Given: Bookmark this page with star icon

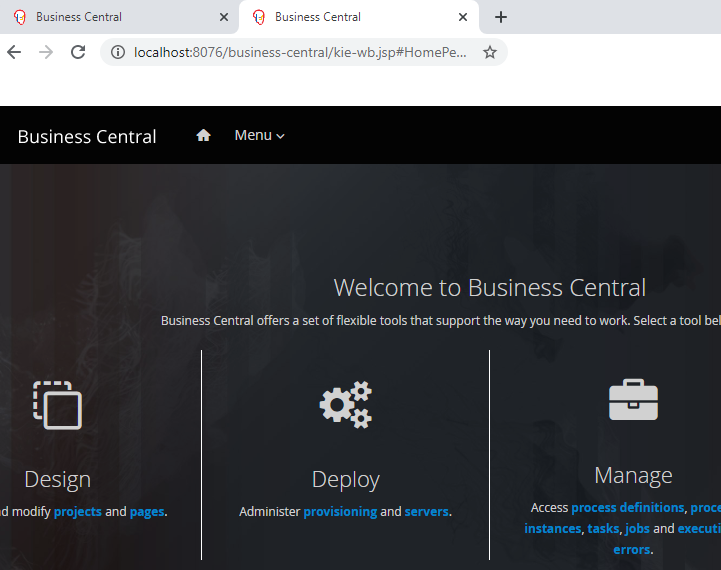Looking at the screenshot, I should 490,52.
